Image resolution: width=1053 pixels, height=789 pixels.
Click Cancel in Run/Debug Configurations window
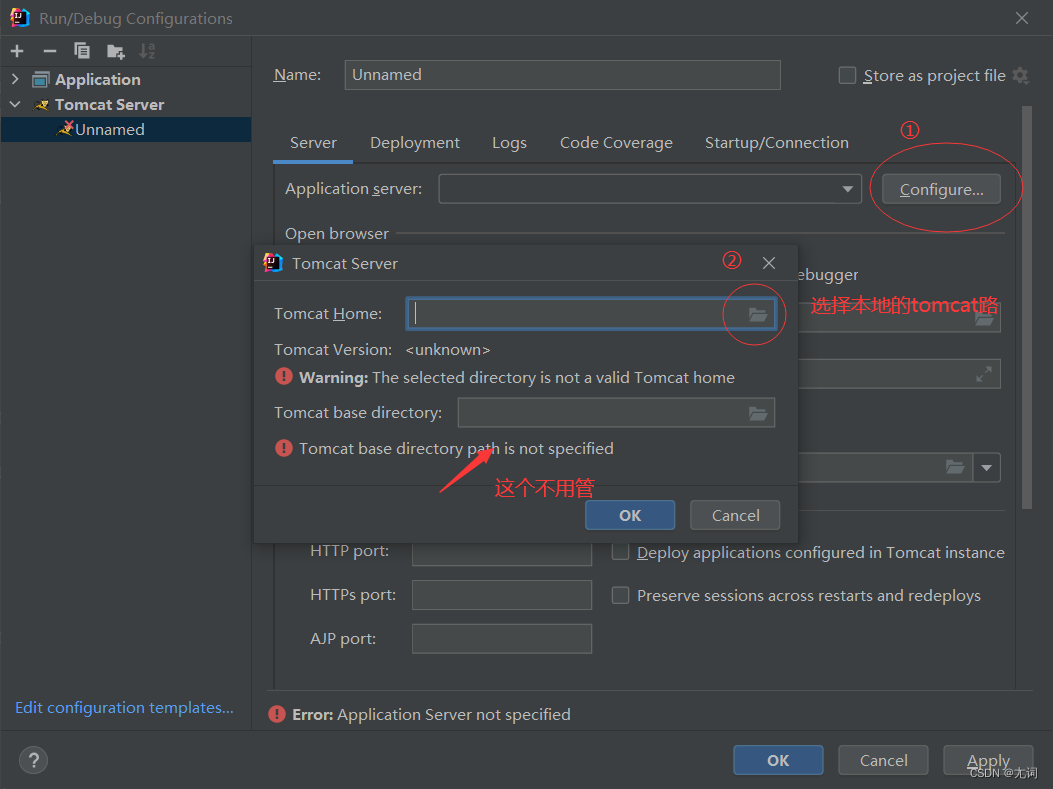coord(883,760)
